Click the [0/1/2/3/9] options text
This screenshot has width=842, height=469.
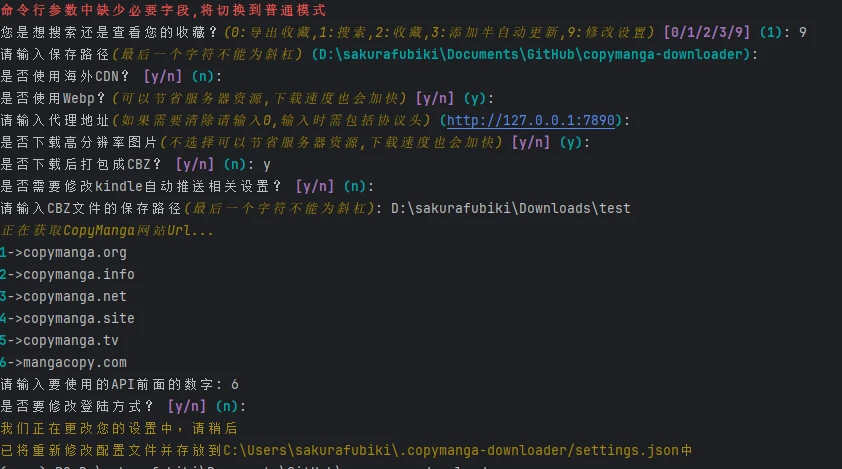point(707,32)
